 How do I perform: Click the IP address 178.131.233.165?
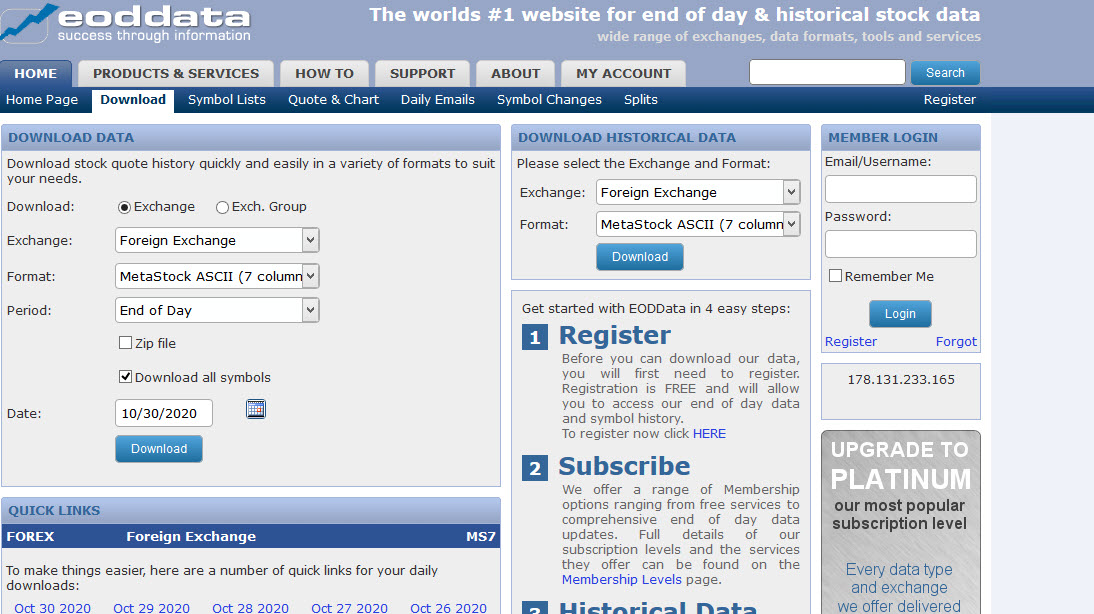[901, 380]
